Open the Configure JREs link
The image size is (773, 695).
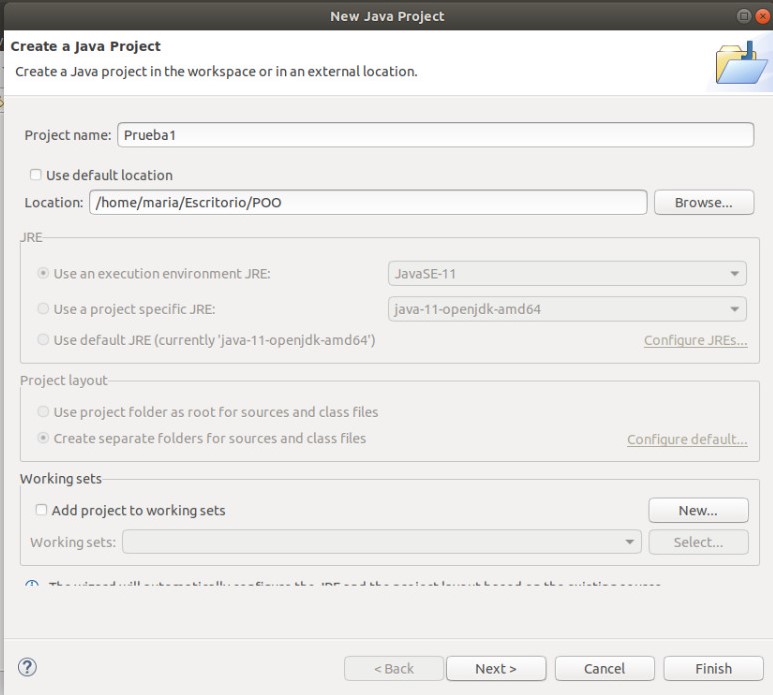click(x=695, y=341)
